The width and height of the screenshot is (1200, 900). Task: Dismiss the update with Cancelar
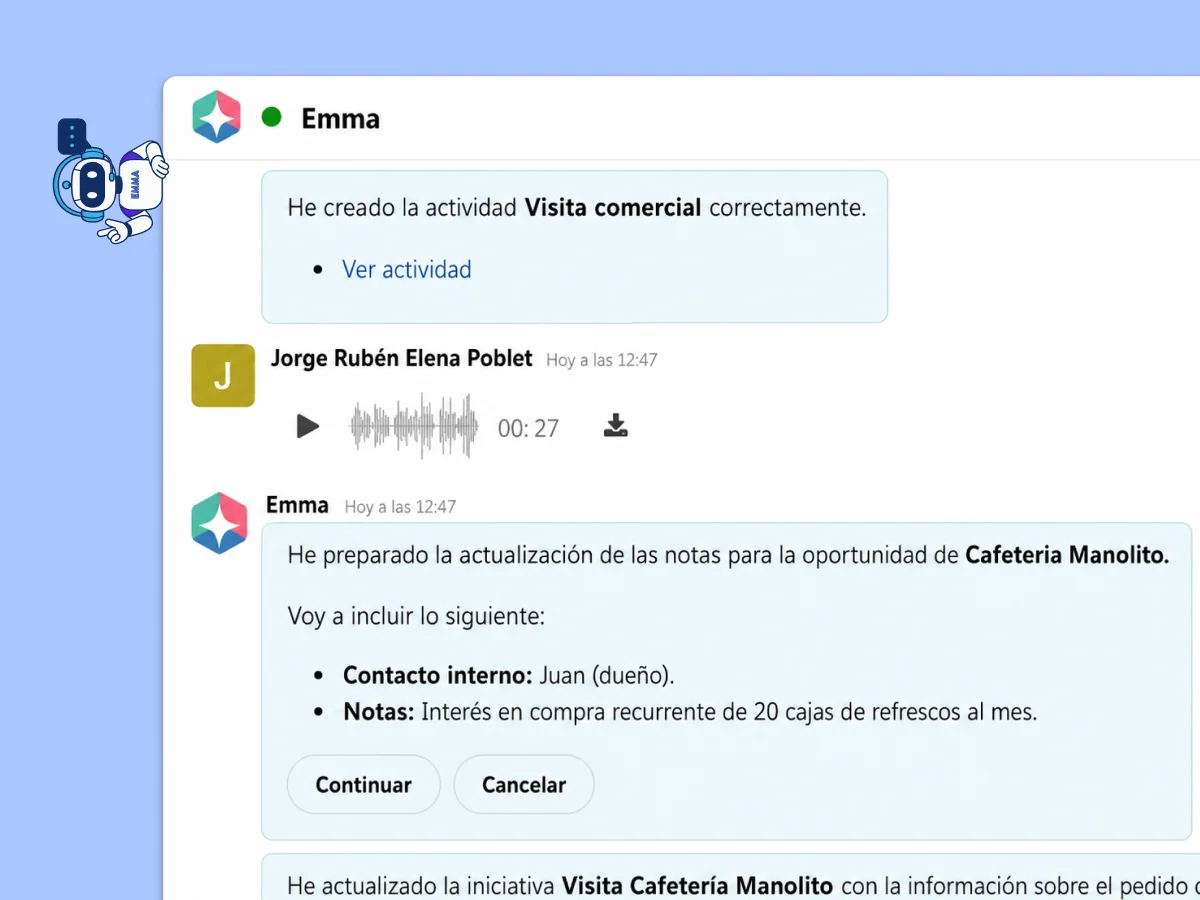coord(524,785)
